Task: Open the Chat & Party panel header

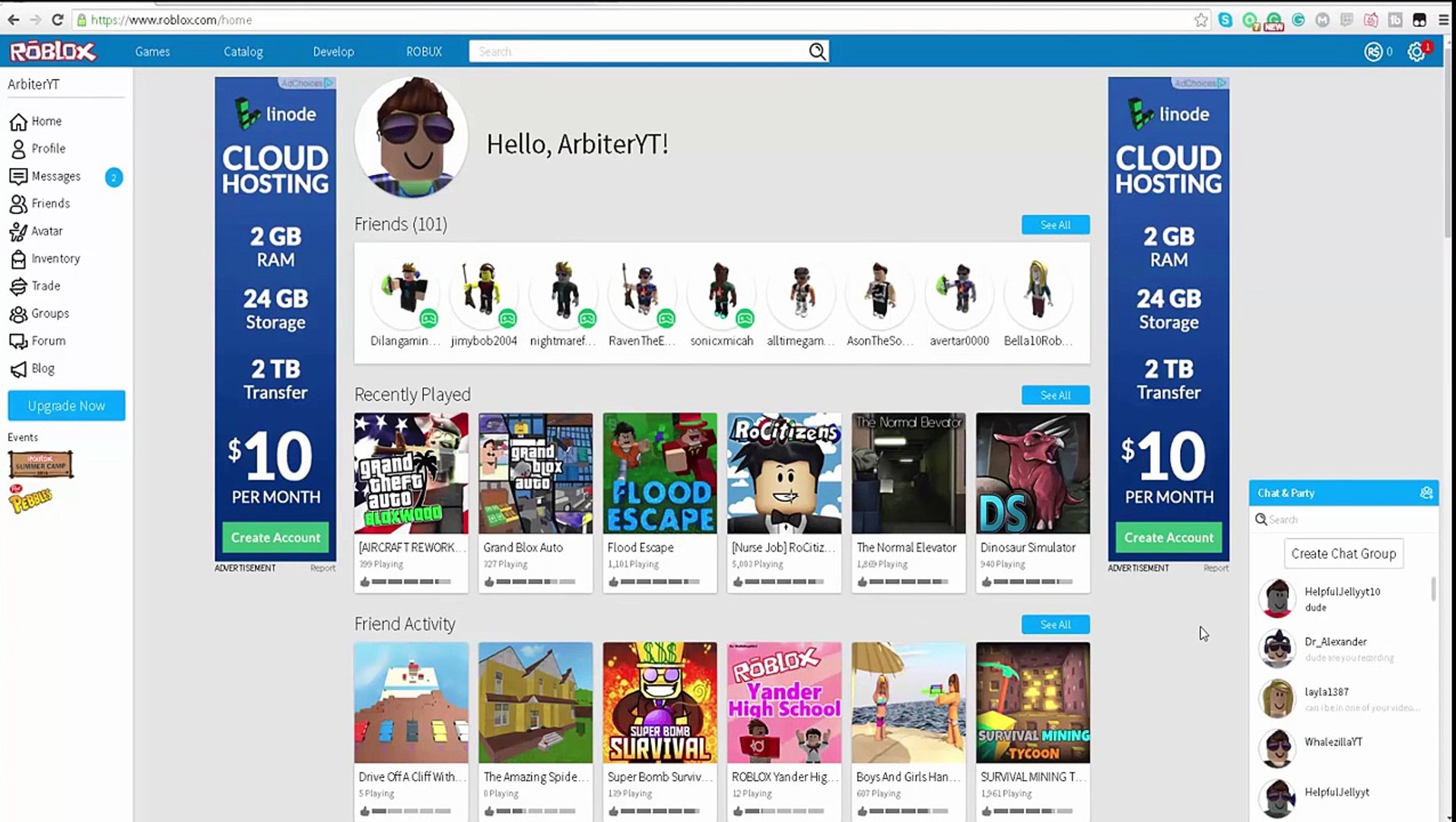Action: [x=1343, y=493]
